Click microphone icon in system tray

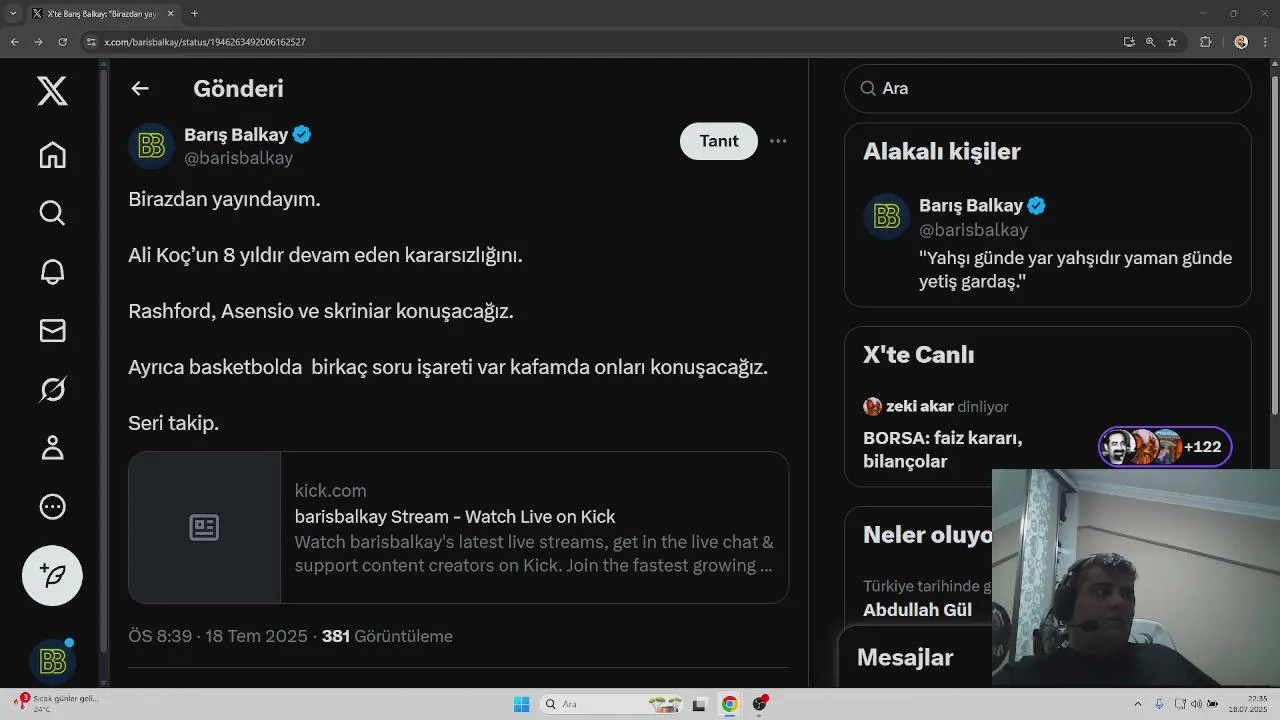tap(1160, 704)
